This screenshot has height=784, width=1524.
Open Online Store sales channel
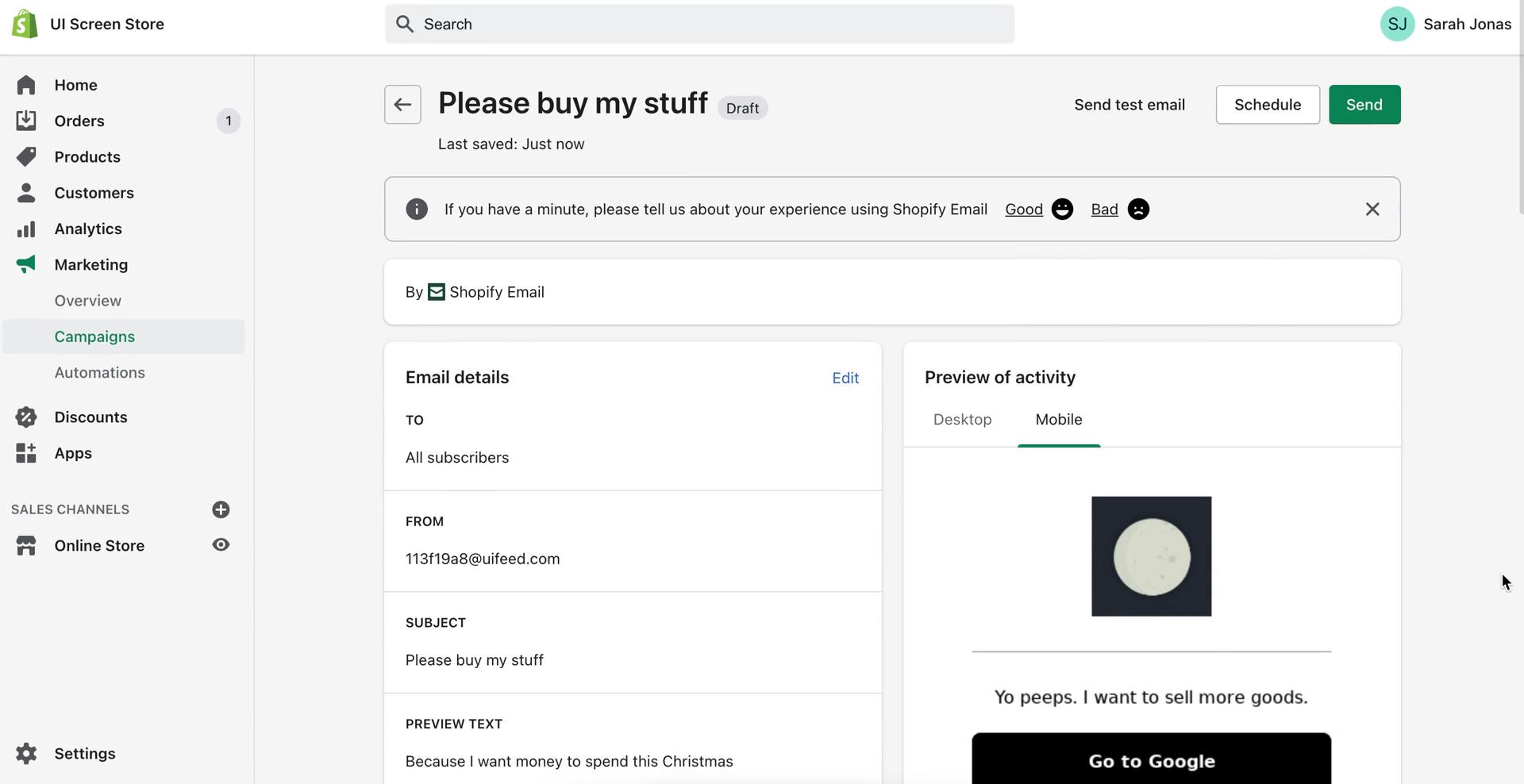(99, 545)
